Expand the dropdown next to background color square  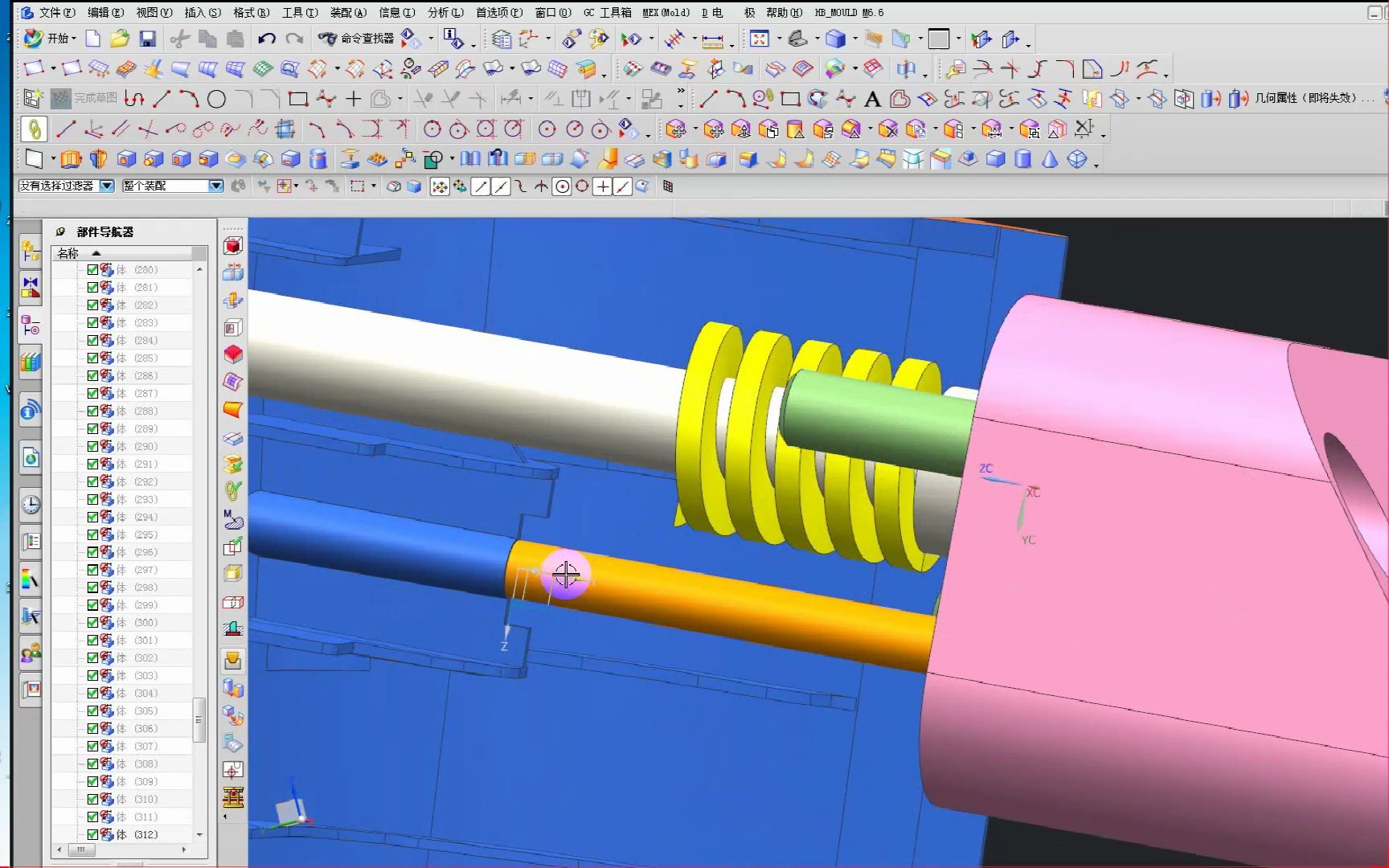click(957, 39)
